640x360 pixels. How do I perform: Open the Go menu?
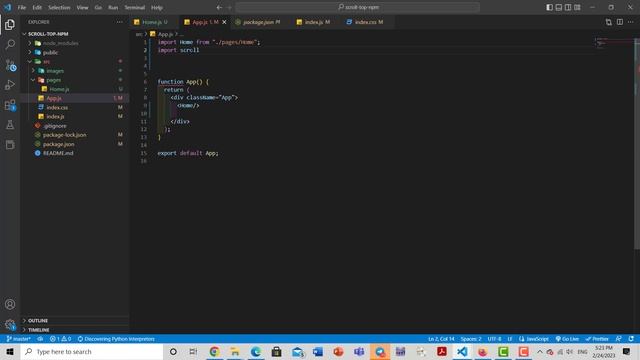98,7
